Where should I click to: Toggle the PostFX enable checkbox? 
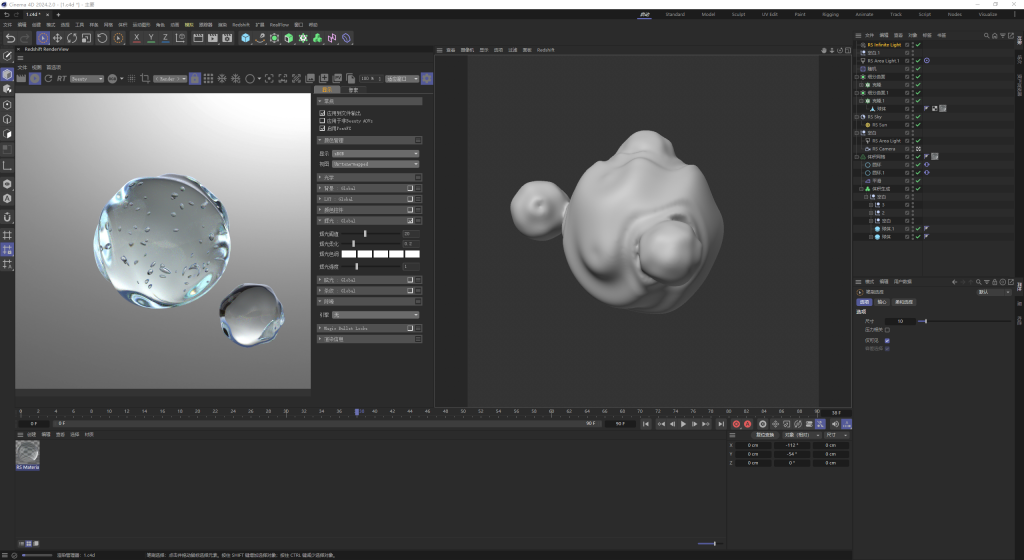pyautogui.click(x=322, y=129)
